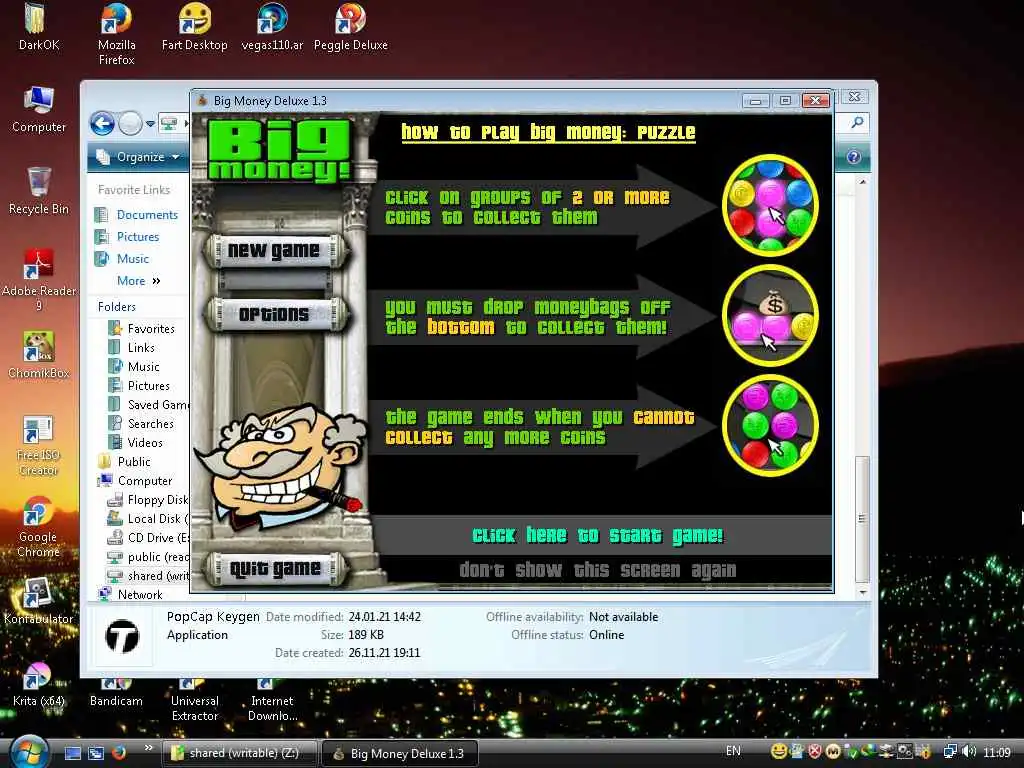Image resolution: width=1024 pixels, height=768 pixels.
Task: Click the Explorer vertical scrollbar thumb
Action: [862, 519]
